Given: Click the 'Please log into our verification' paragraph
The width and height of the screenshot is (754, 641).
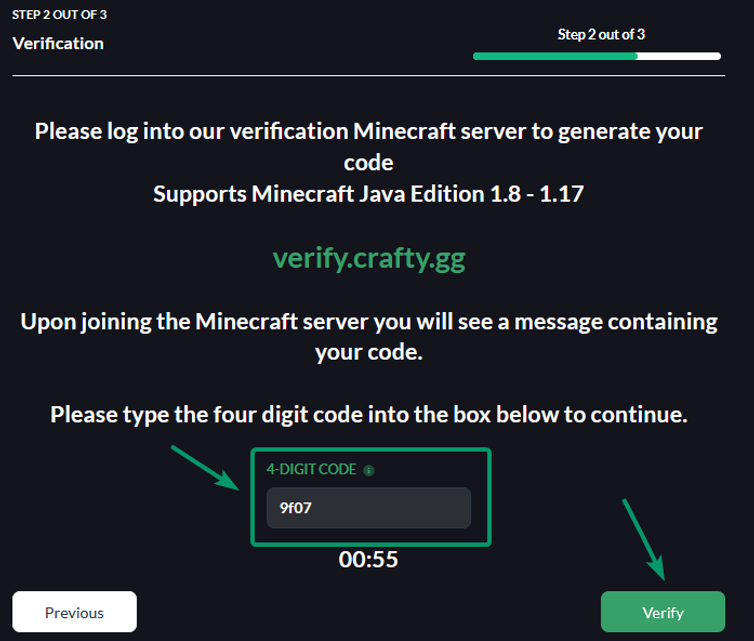Looking at the screenshot, I should click(x=369, y=147).
